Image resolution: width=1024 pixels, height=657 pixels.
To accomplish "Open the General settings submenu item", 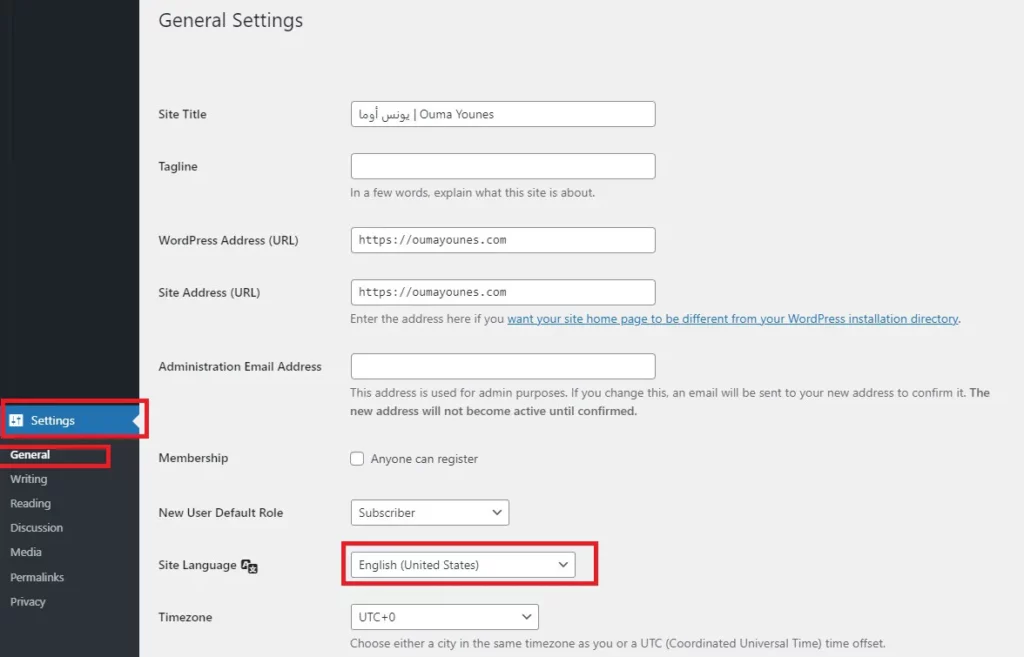I will pyautogui.click(x=30, y=455).
